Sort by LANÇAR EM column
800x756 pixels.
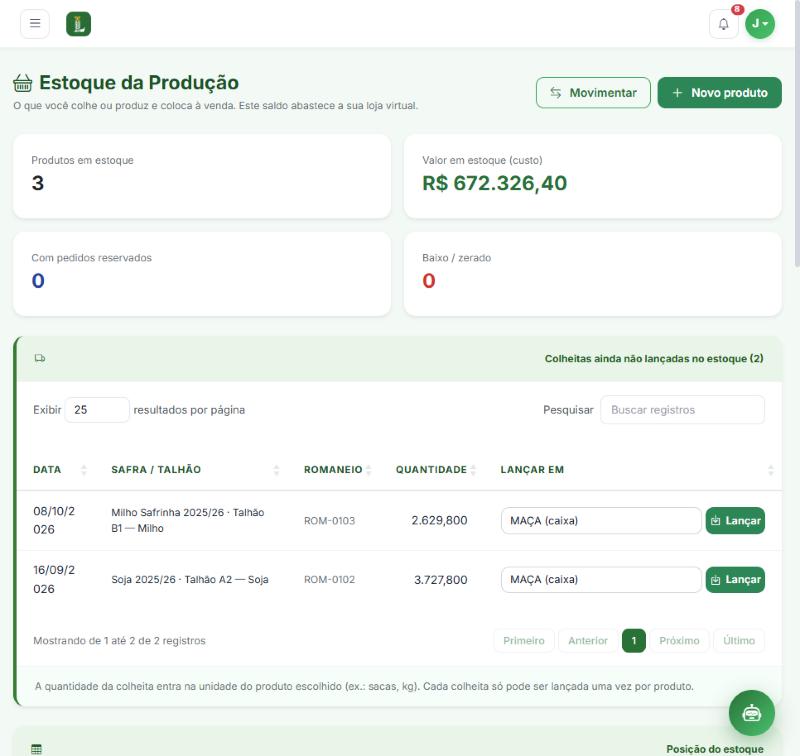(637, 470)
